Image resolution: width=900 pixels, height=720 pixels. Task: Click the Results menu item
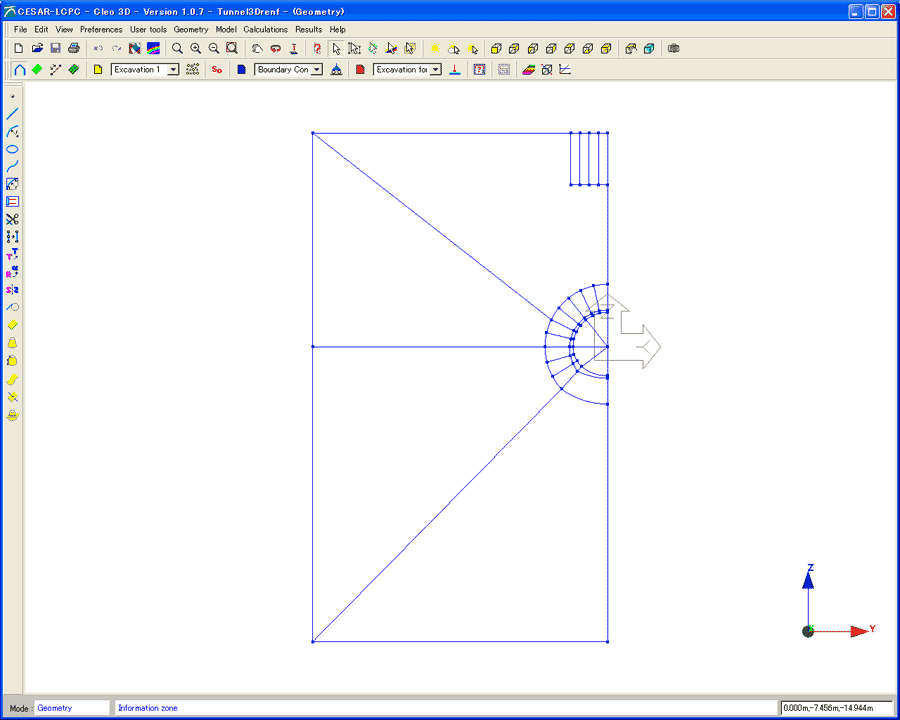308,29
